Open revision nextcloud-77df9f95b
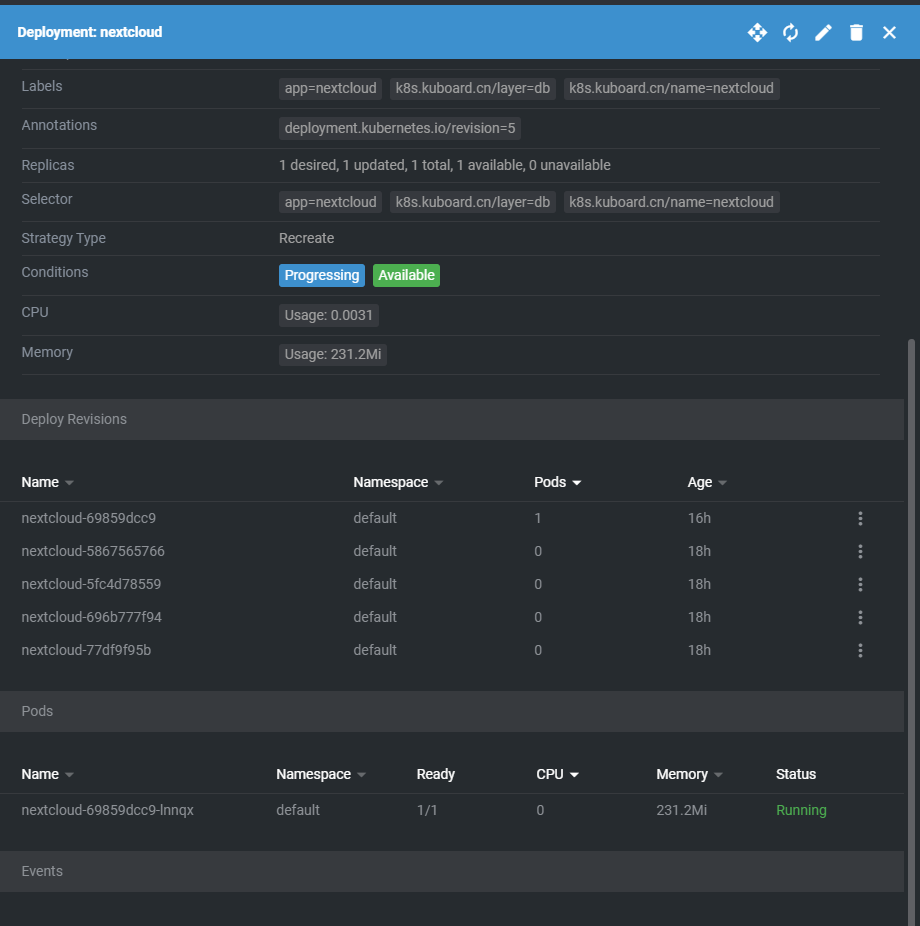 [x=86, y=650]
